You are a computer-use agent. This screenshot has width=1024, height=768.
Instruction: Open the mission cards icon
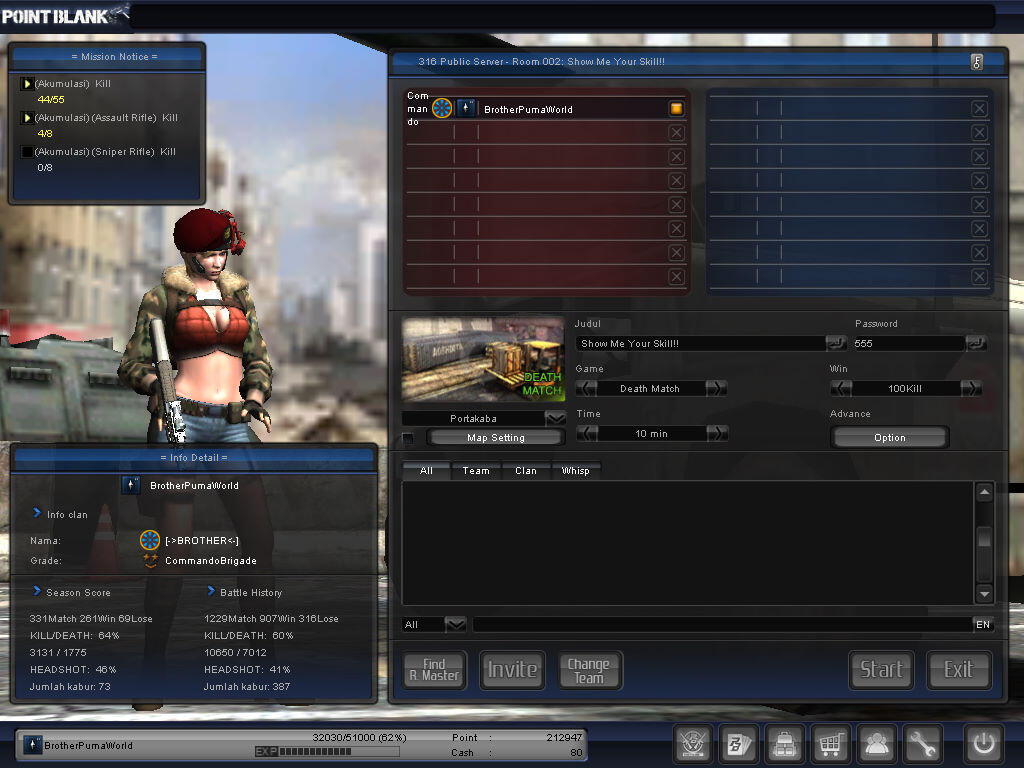pos(739,744)
